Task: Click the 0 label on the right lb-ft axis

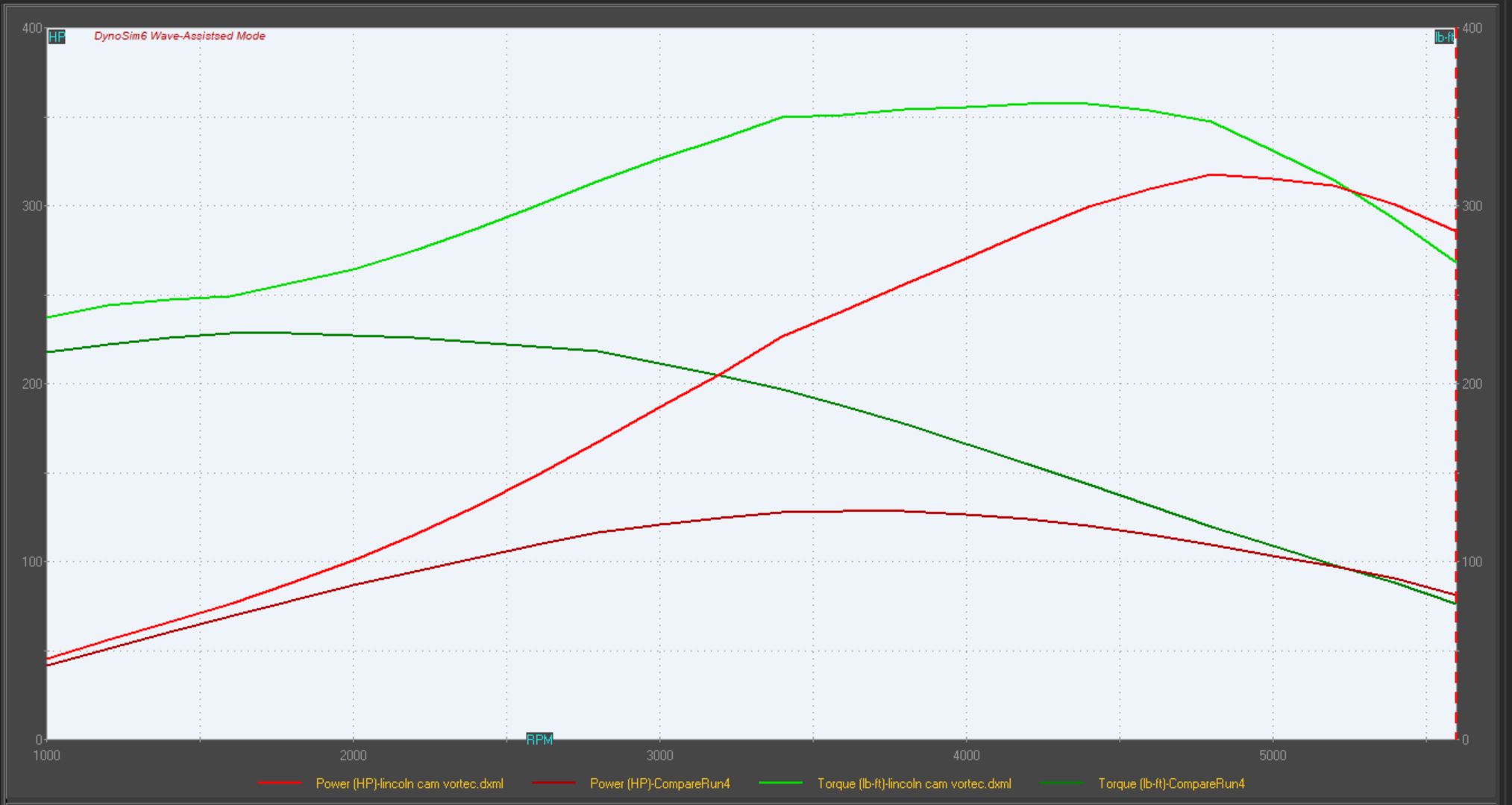Action: (1466, 739)
